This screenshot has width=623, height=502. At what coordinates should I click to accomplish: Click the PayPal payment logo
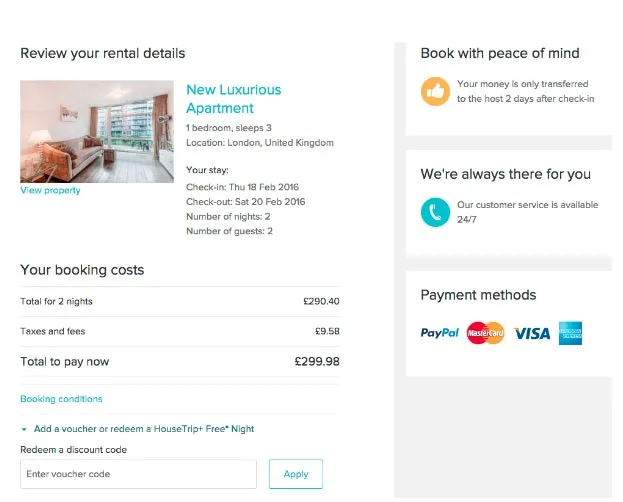click(439, 333)
